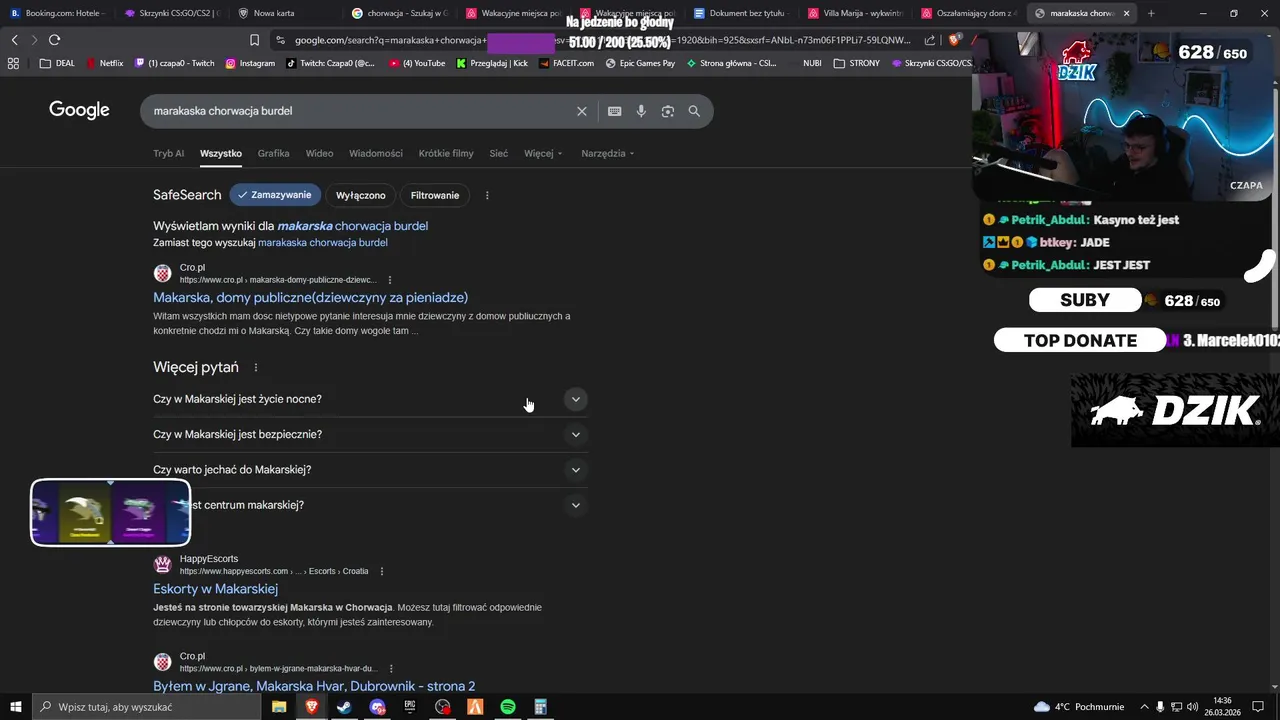Set SafeSearch to Wyłączono

(360, 195)
